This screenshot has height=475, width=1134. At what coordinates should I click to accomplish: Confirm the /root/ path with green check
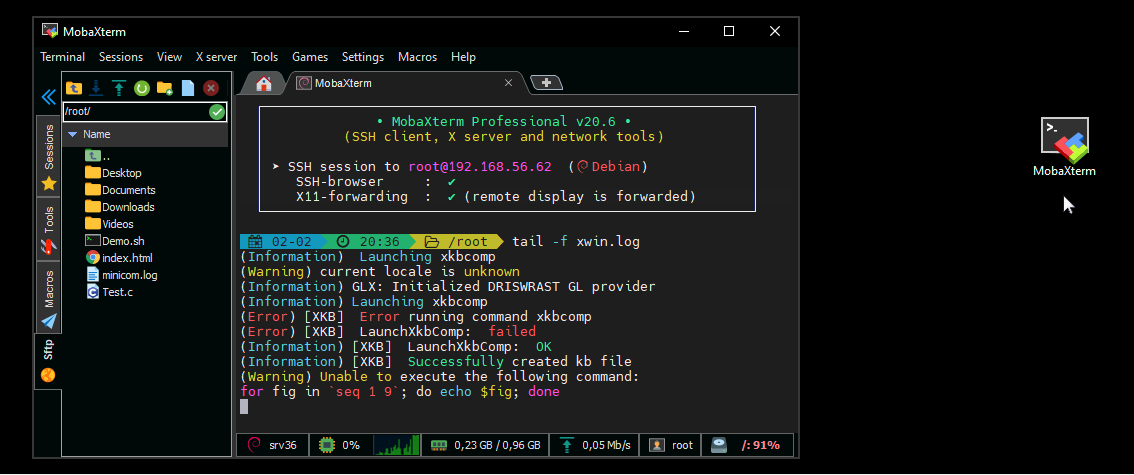click(217, 111)
